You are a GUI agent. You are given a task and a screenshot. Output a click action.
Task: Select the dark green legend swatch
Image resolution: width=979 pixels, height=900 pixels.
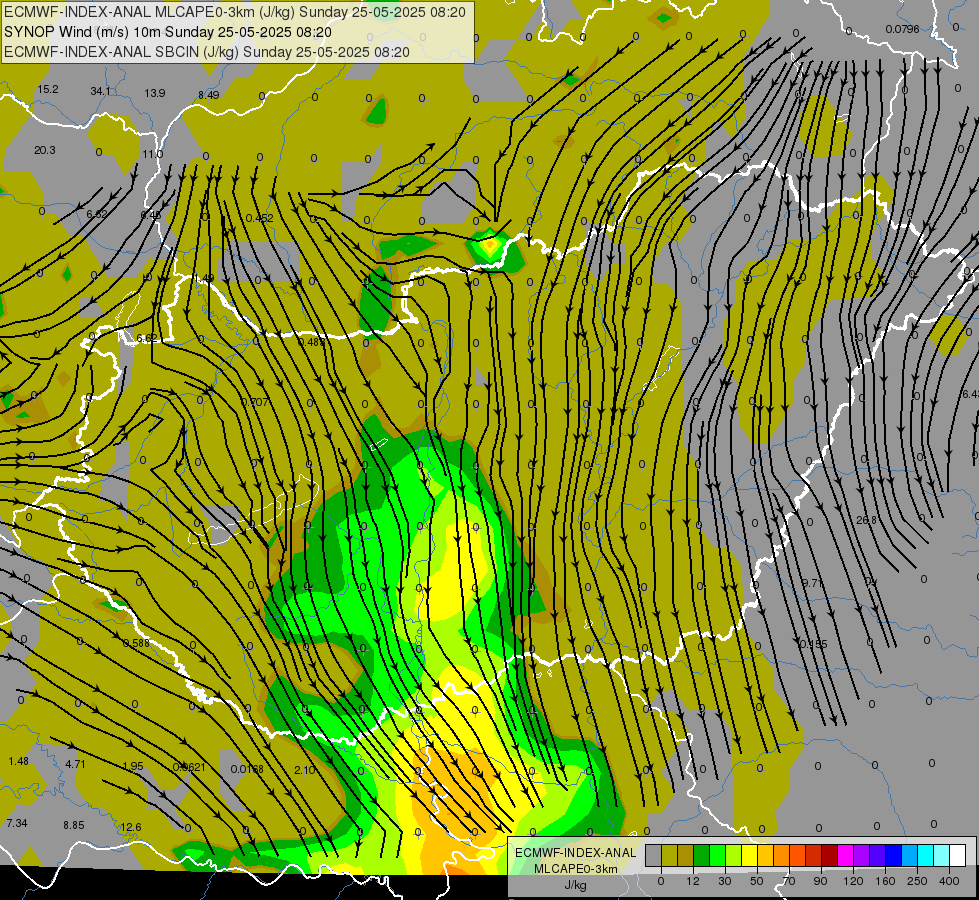click(701, 855)
